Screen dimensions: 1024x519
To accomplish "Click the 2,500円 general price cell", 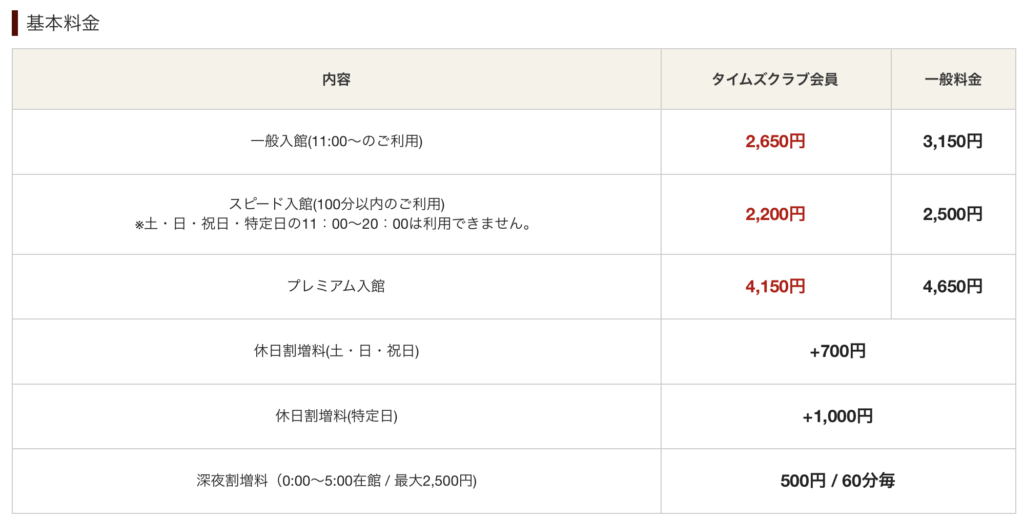I will [x=952, y=214].
